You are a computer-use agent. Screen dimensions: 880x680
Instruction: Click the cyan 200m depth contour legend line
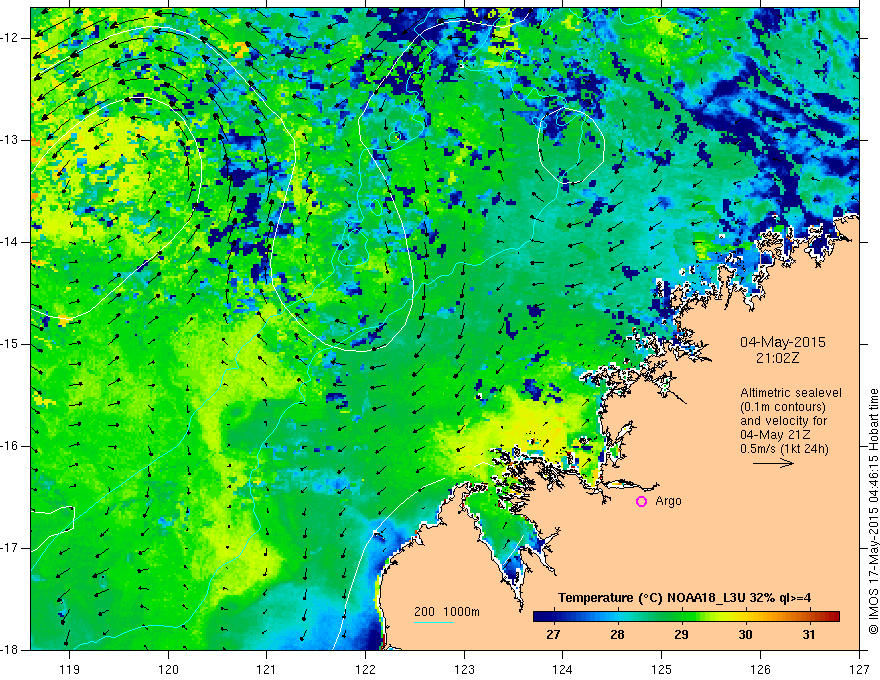coord(434,622)
